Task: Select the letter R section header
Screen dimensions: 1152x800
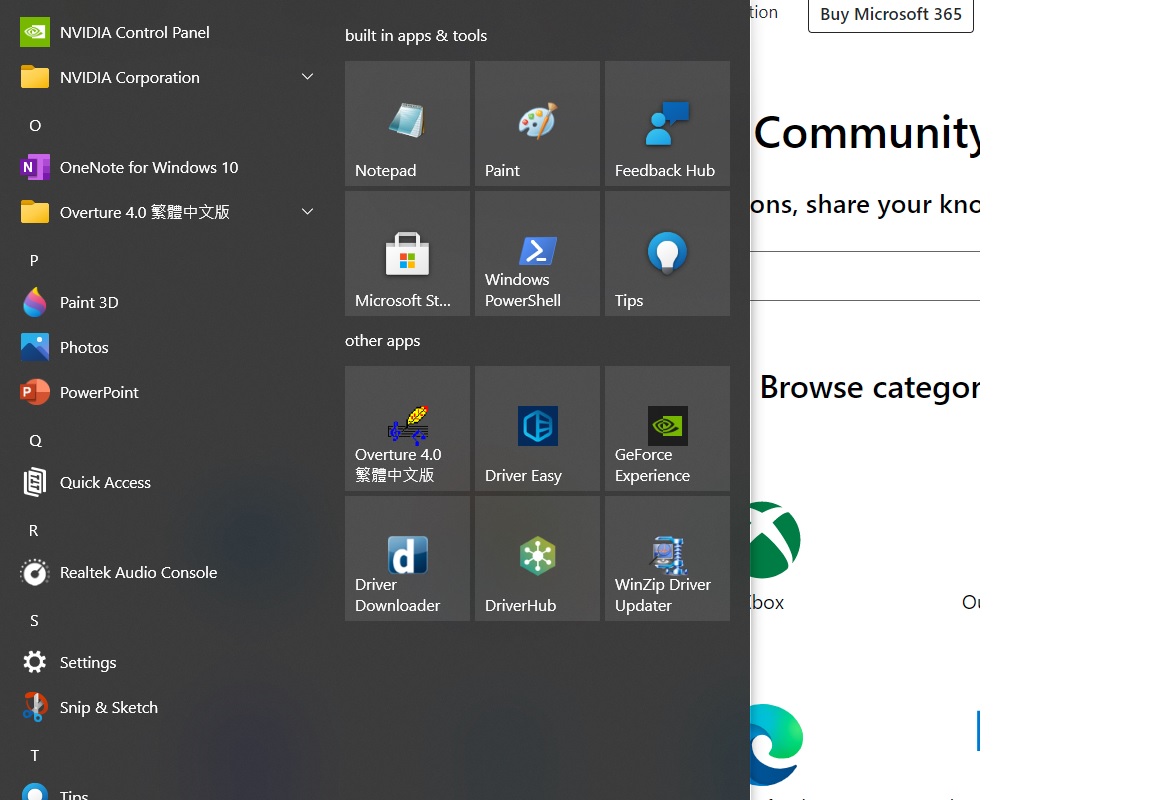Action: 34,530
